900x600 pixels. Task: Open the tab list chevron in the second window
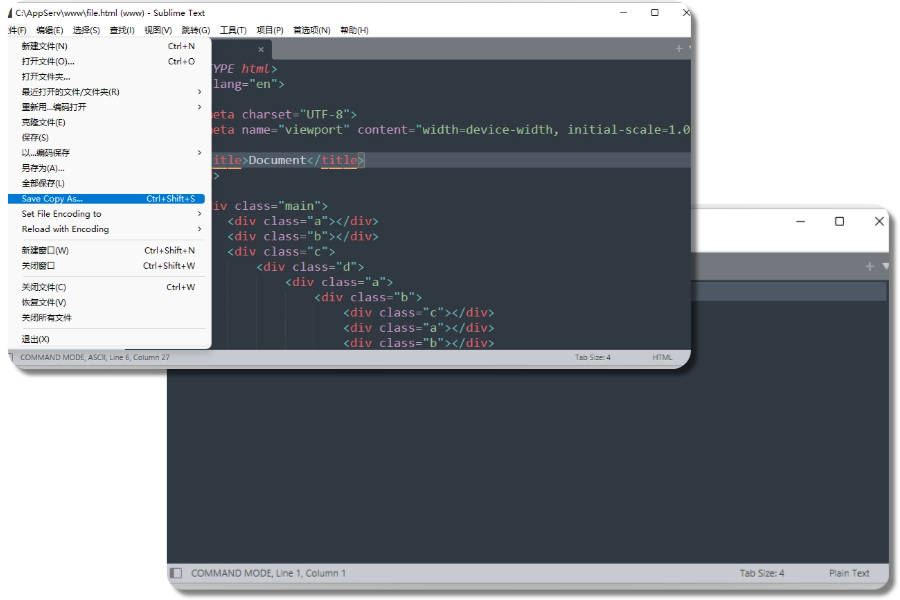(884, 266)
